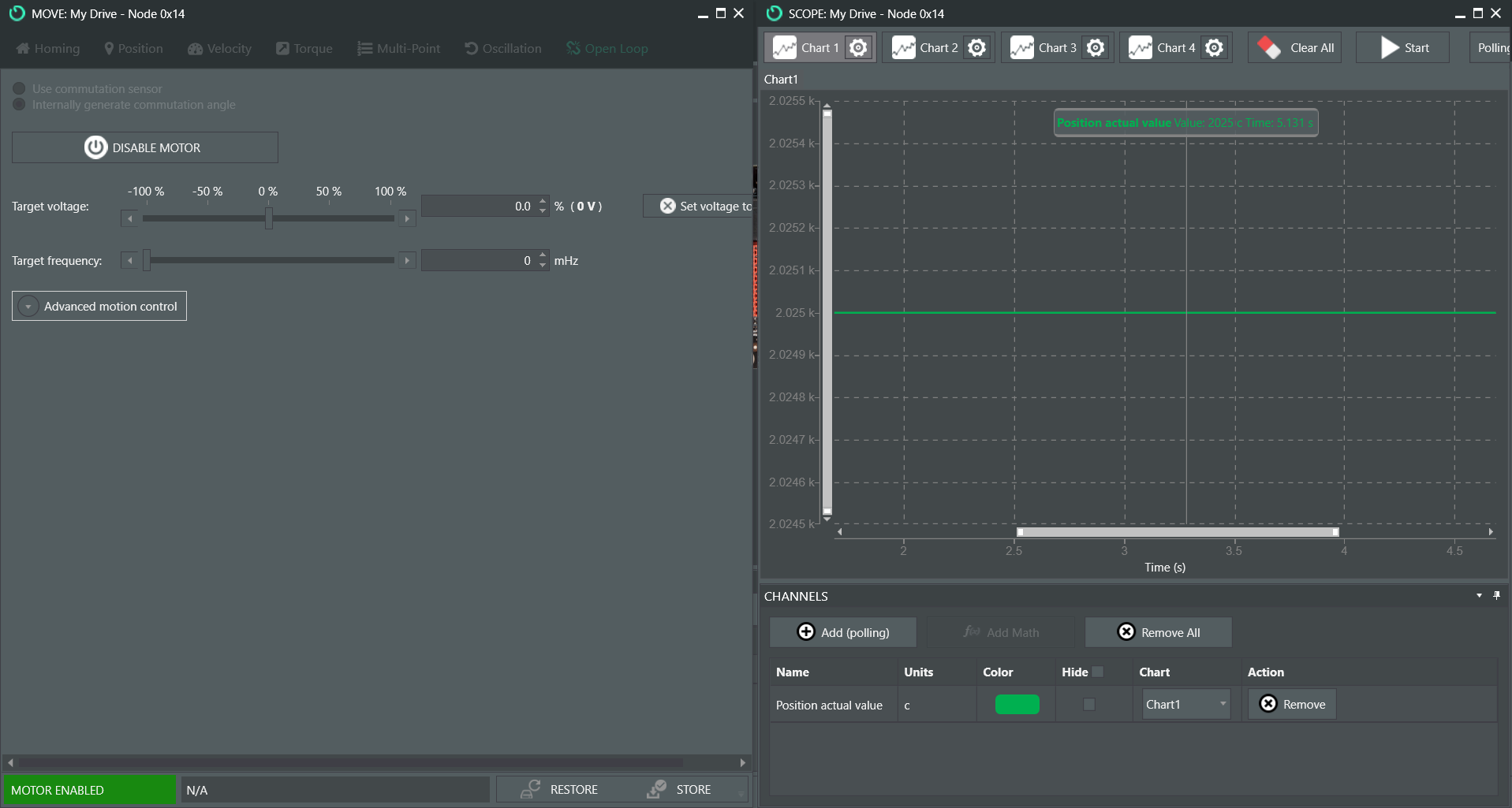Increase target voltage with up spinner
This screenshot has width=1512, height=808.
(543, 202)
